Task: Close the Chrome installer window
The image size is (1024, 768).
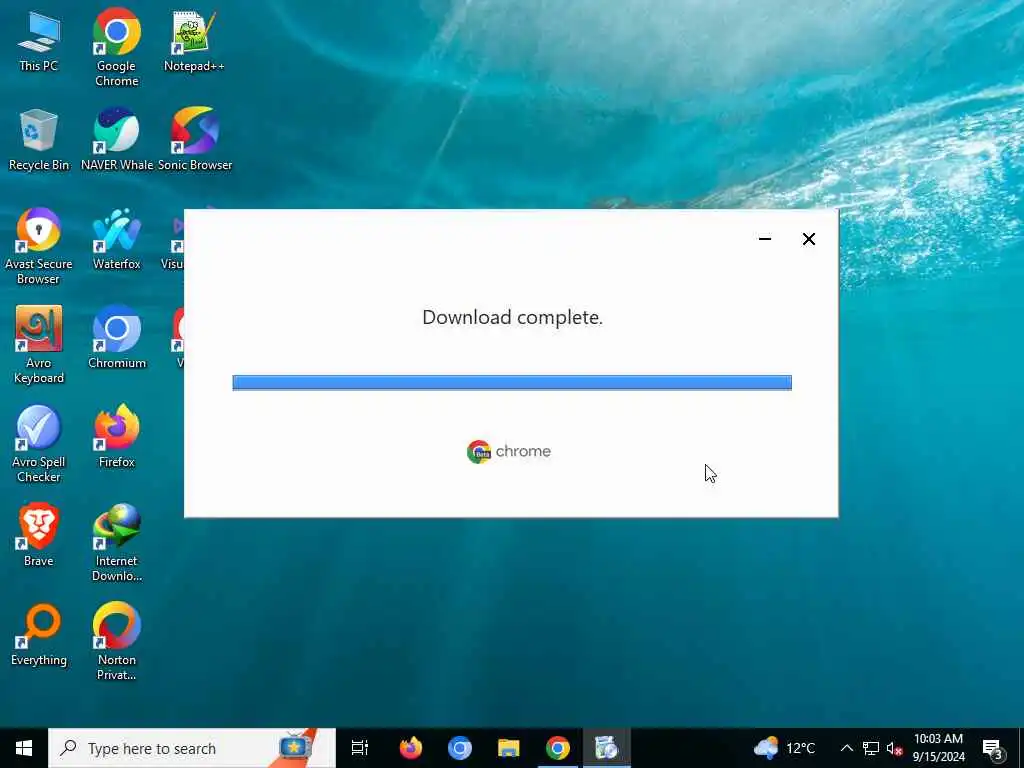Action: (x=808, y=239)
